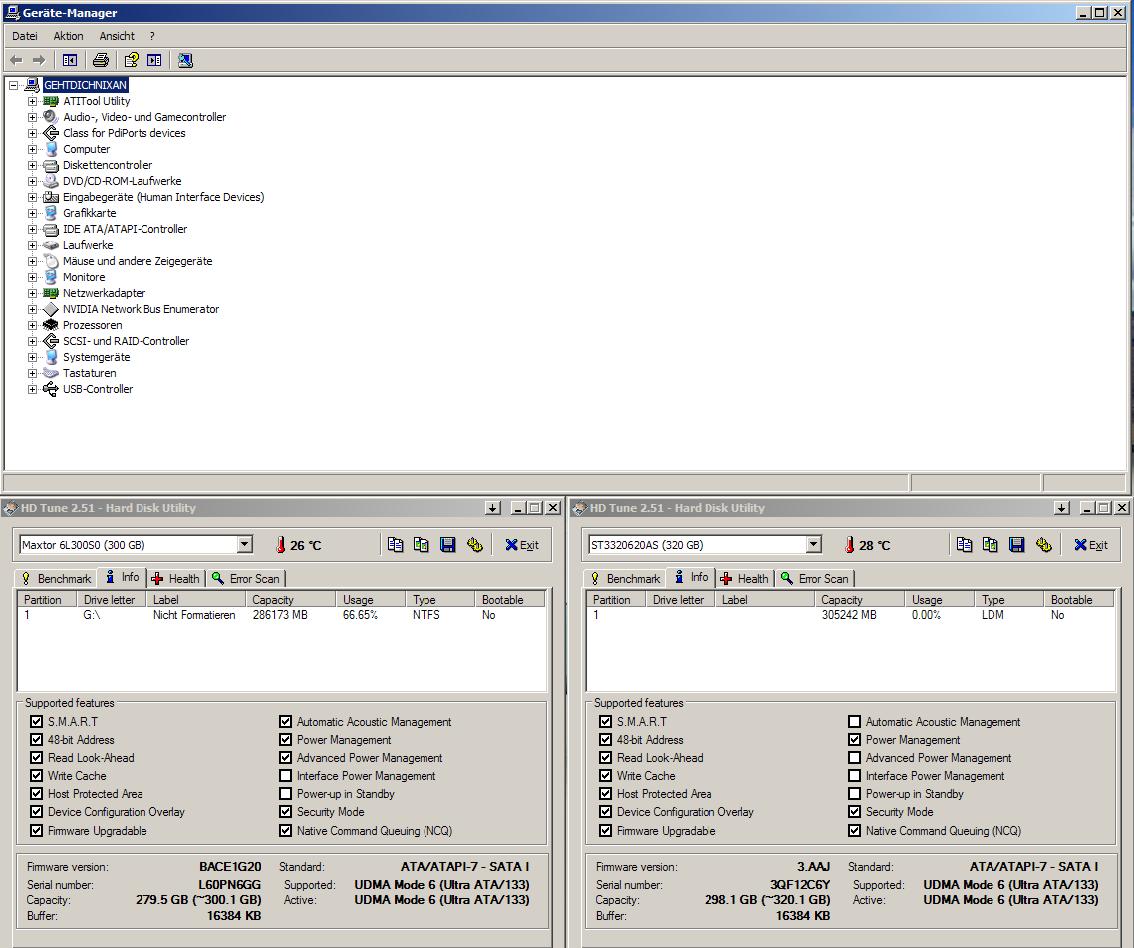1134x948 pixels.
Task: Open the Aktion menu
Action: point(68,36)
